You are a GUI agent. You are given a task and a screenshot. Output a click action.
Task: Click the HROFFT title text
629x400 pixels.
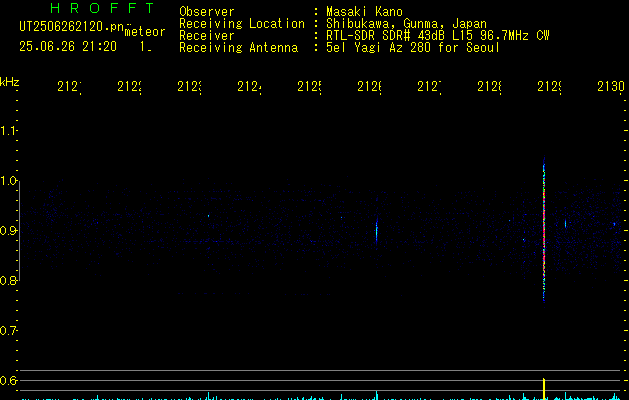(103, 8)
